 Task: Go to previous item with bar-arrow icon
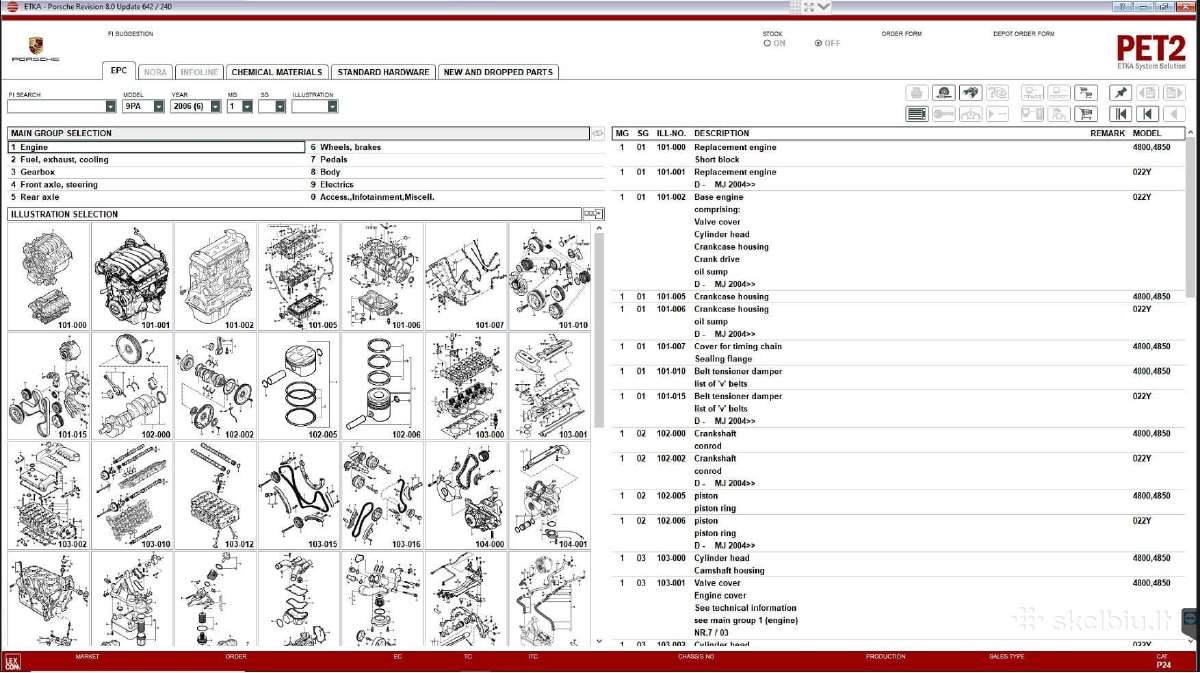1147,113
